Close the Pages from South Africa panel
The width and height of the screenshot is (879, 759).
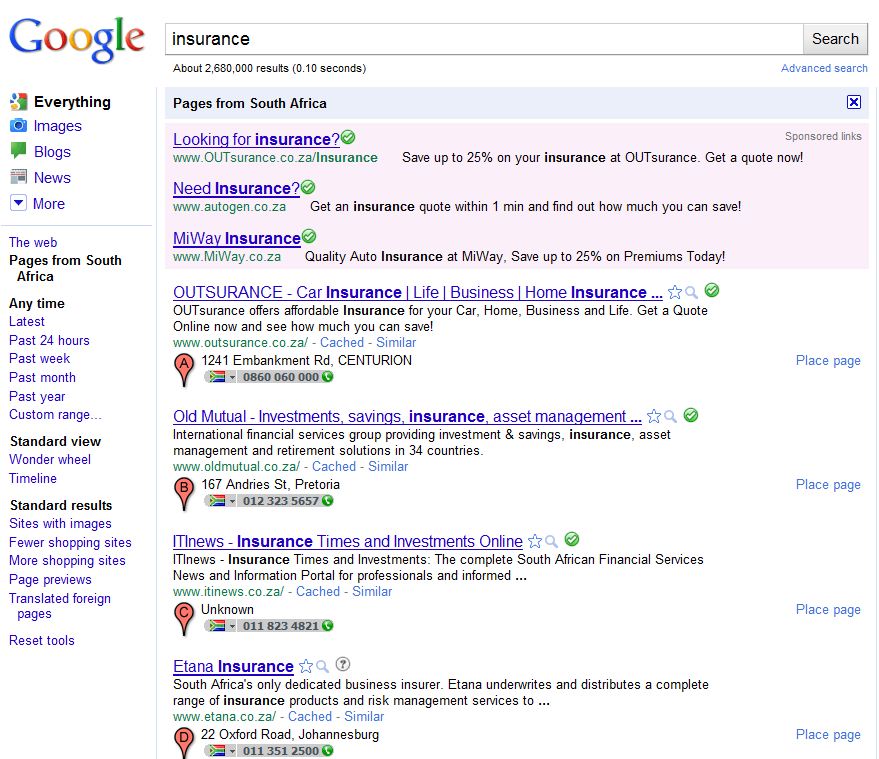pyautogui.click(x=854, y=102)
